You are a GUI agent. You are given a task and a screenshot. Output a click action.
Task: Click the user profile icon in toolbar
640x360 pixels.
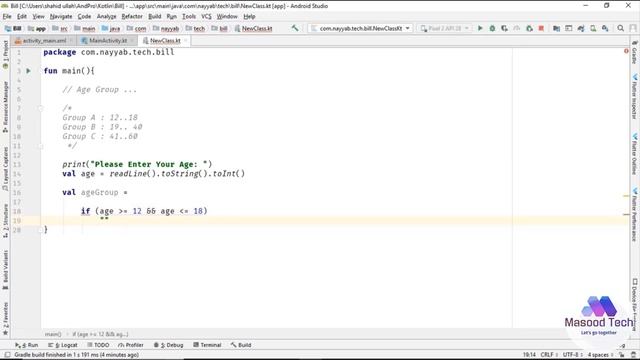[x=633, y=28]
